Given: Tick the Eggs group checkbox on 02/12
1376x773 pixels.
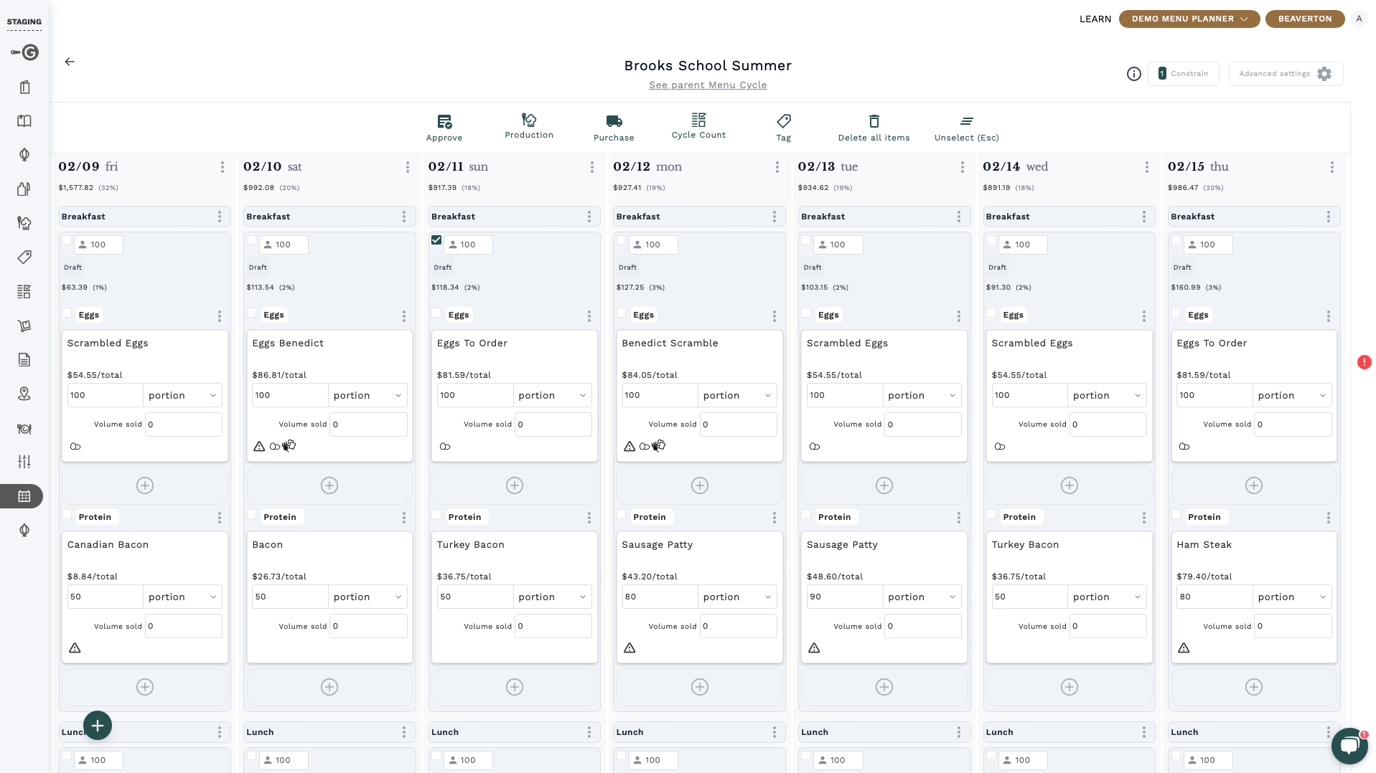Looking at the screenshot, I should pyautogui.click(x=621, y=313).
